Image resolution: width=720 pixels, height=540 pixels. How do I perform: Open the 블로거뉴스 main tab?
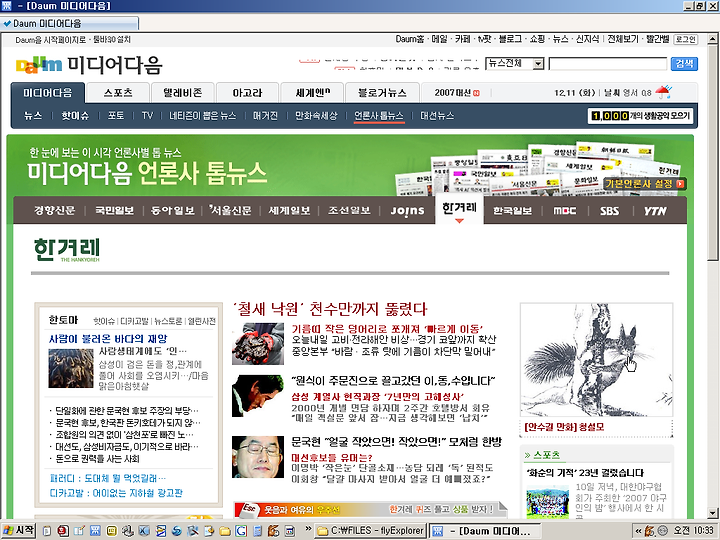coord(382,93)
